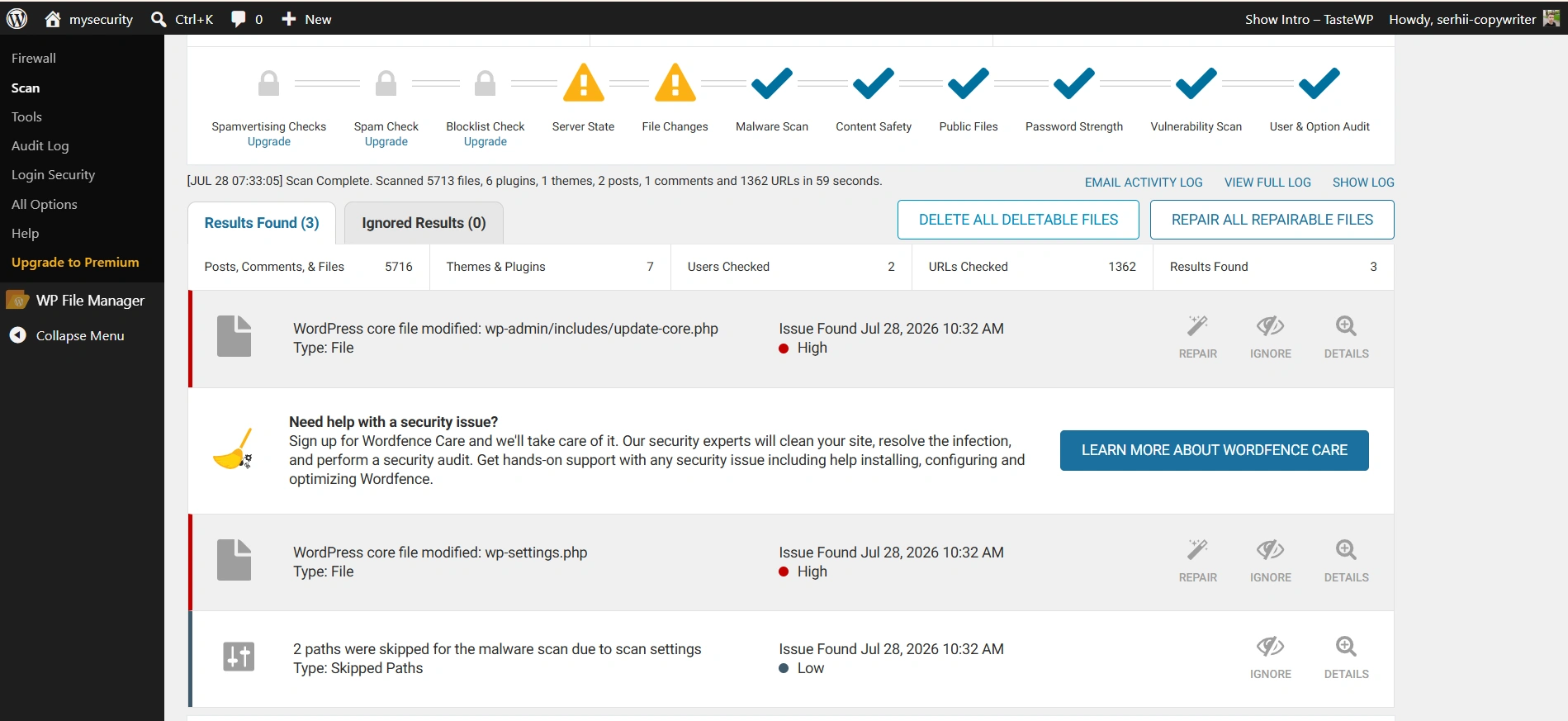Click the Malware Scan checkmark icon
1568x721 pixels.
coord(772,83)
